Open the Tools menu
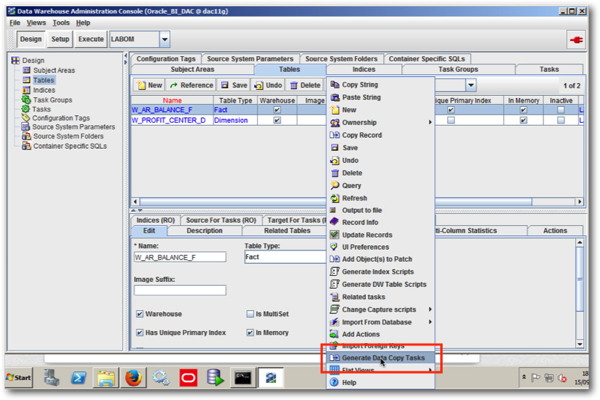The width and height of the screenshot is (600, 400). click(61, 23)
